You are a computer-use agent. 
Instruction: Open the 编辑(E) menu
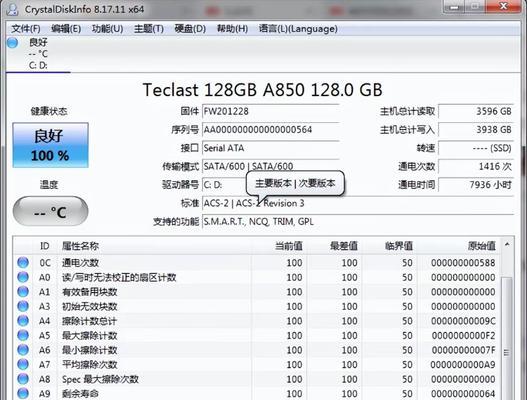click(66, 29)
